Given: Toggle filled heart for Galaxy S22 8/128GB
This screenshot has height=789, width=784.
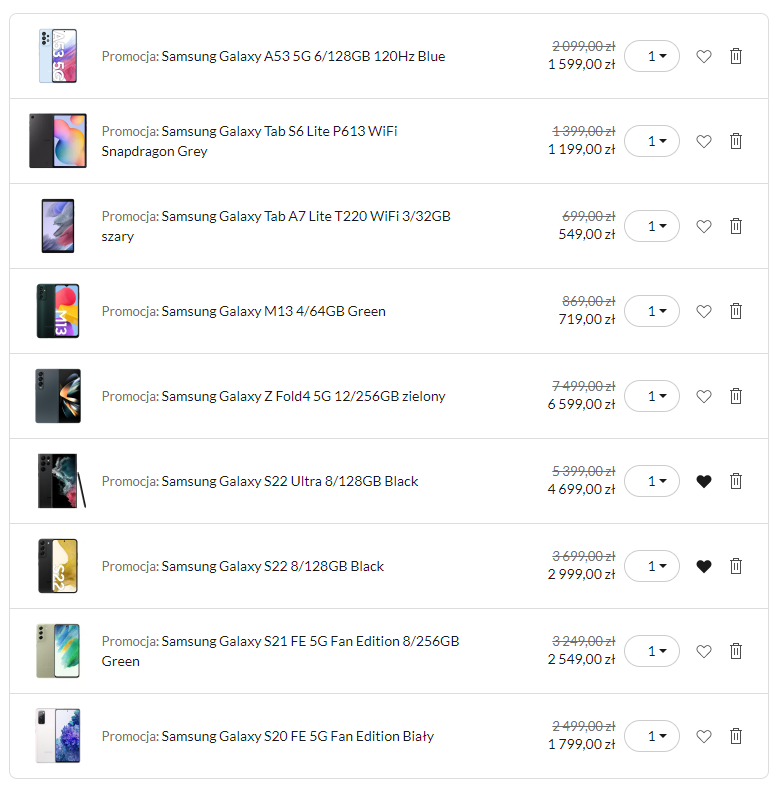Looking at the screenshot, I should coord(704,567).
